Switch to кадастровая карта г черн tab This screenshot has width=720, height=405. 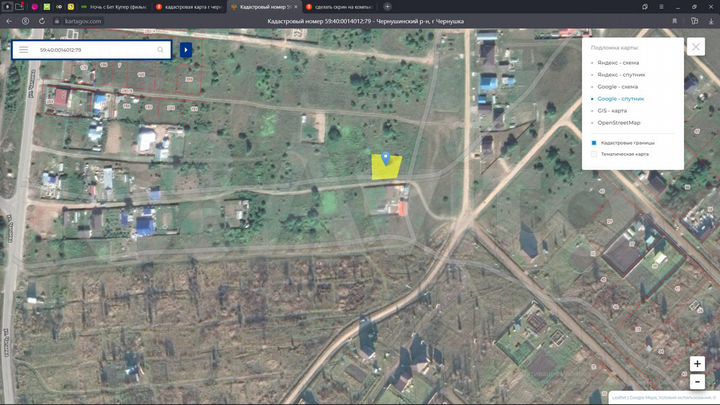[x=188, y=7]
